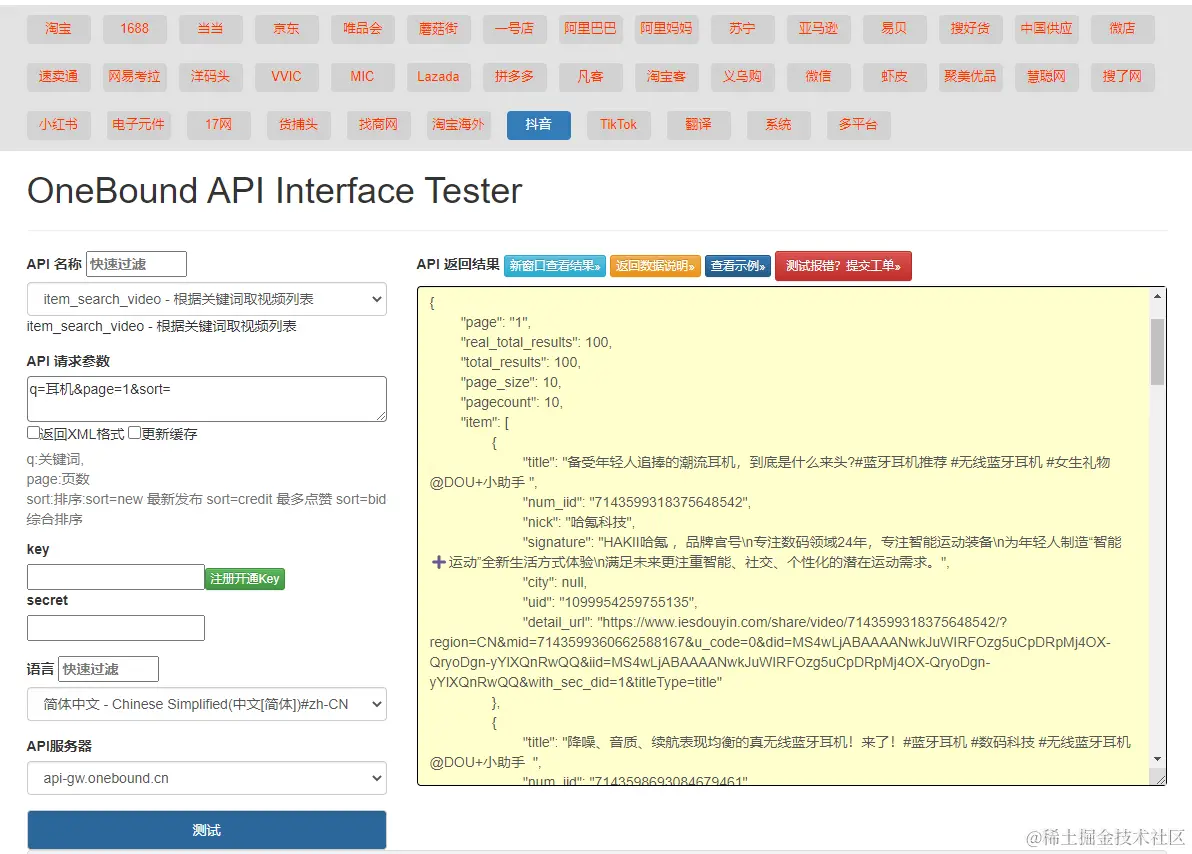Focus the API 名称 quick filter field
This screenshot has width=1192, height=854.
tap(136, 264)
